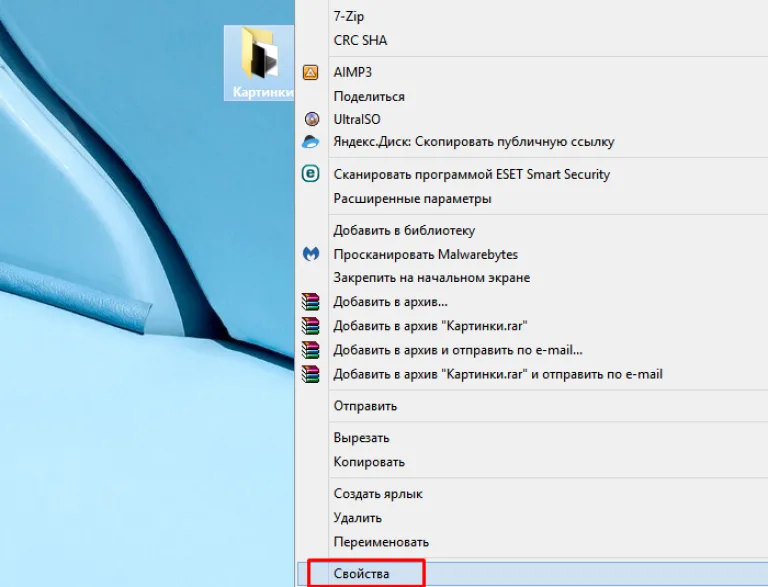Click the orange AIMP3 icon
Viewport: 768px width, 587px height.
tap(311, 73)
